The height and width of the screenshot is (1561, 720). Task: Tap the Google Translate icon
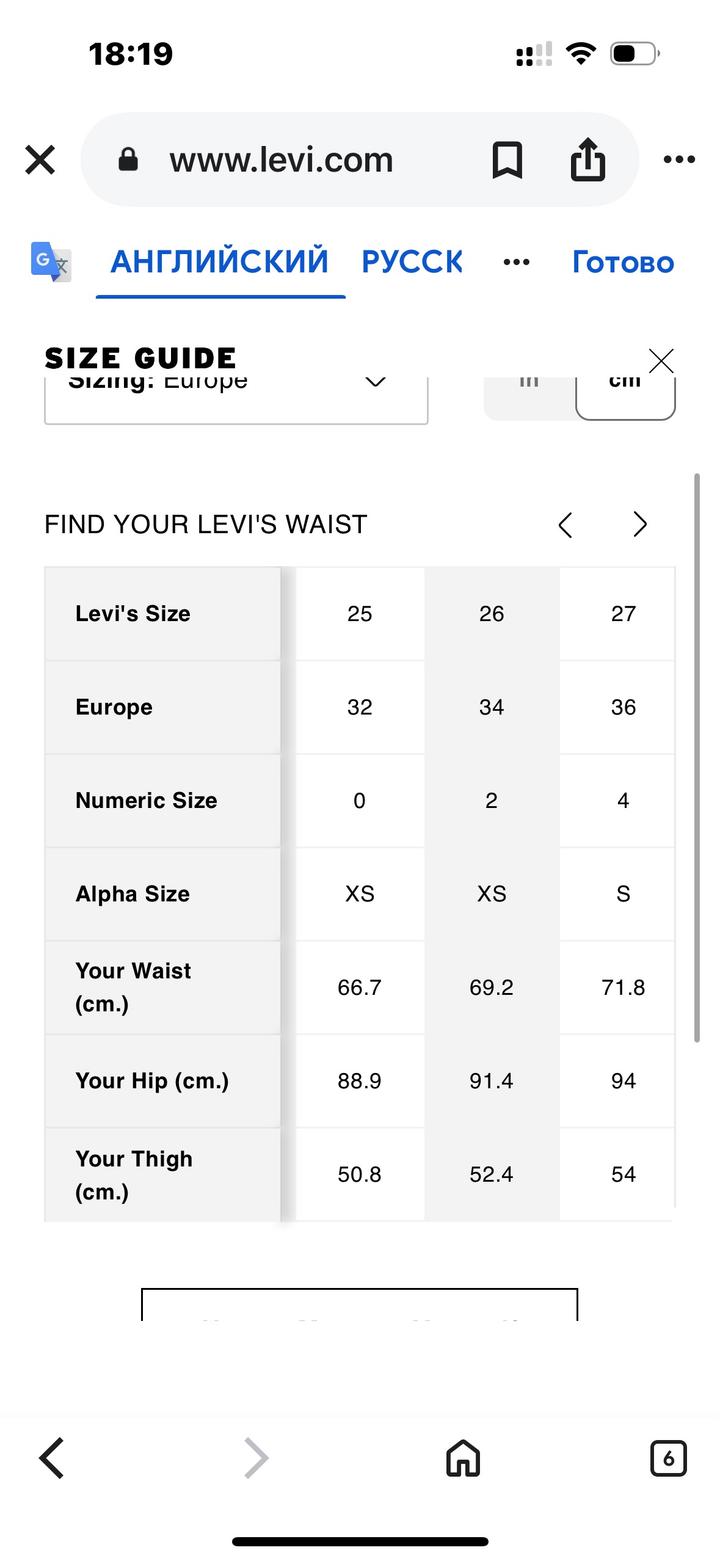[x=51, y=262]
